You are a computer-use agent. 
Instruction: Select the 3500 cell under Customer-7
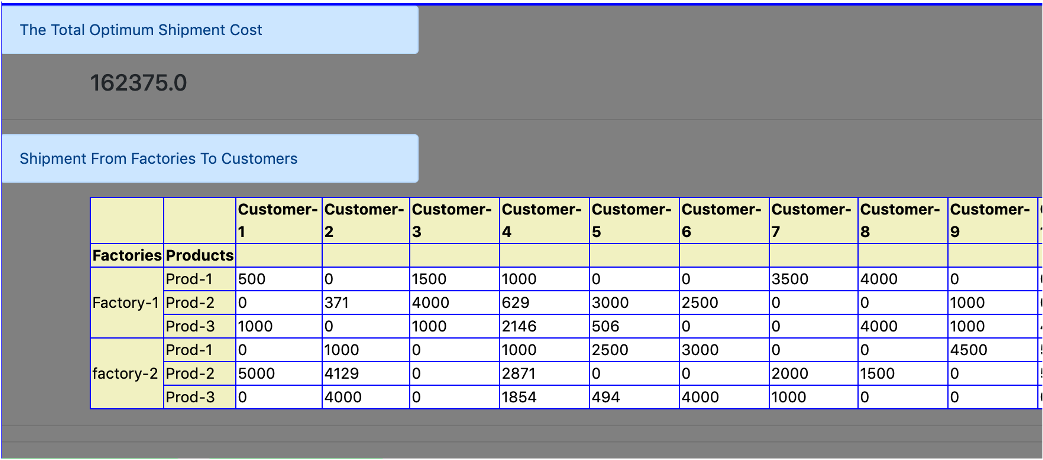pyautogui.click(x=812, y=279)
